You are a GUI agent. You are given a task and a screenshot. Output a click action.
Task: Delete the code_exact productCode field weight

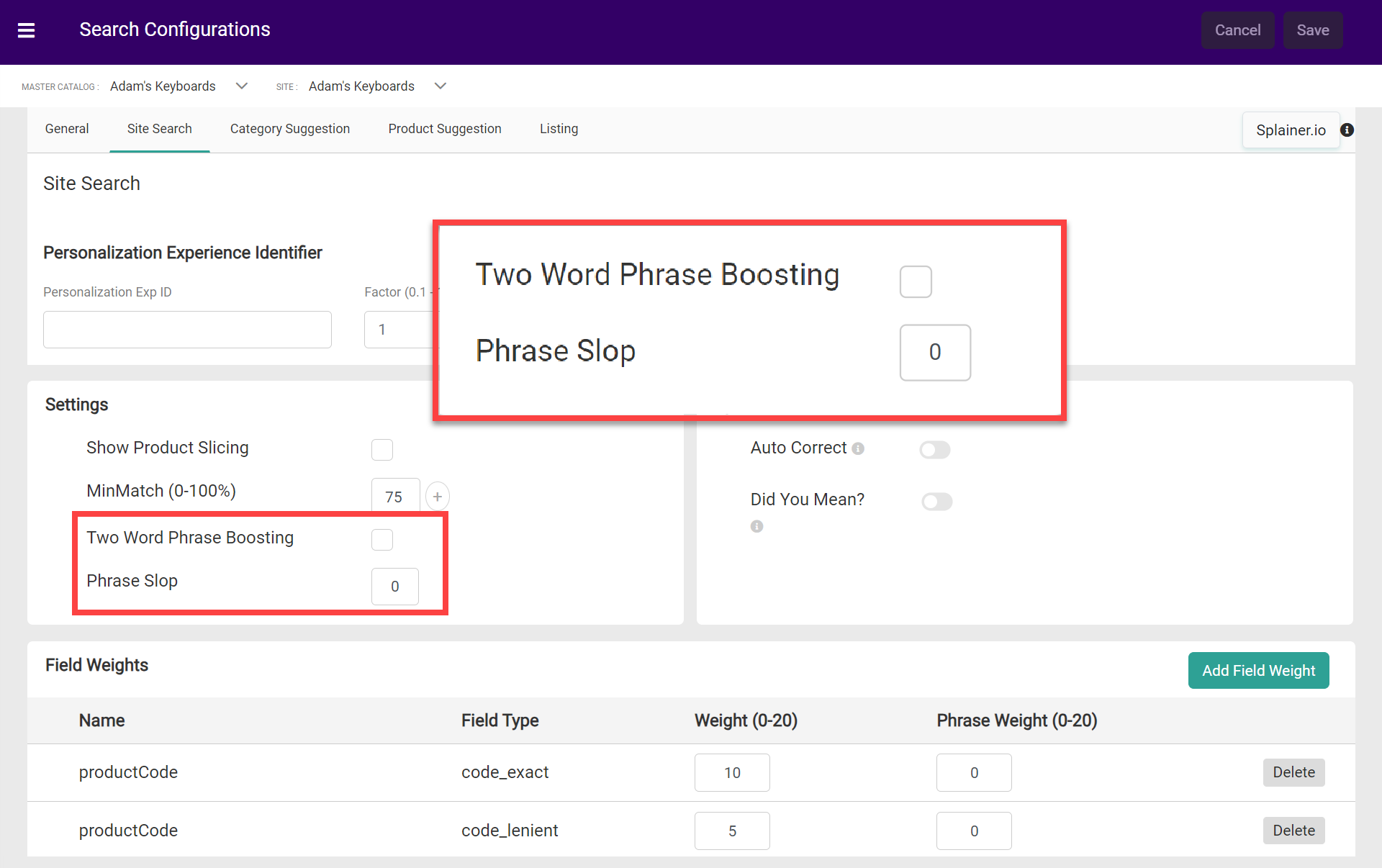1293,772
